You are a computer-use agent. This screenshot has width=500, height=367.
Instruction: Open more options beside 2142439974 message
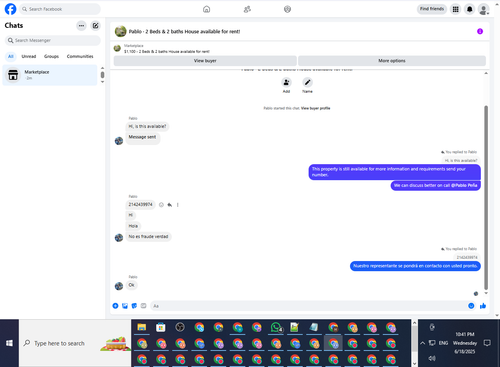(x=178, y=205)
